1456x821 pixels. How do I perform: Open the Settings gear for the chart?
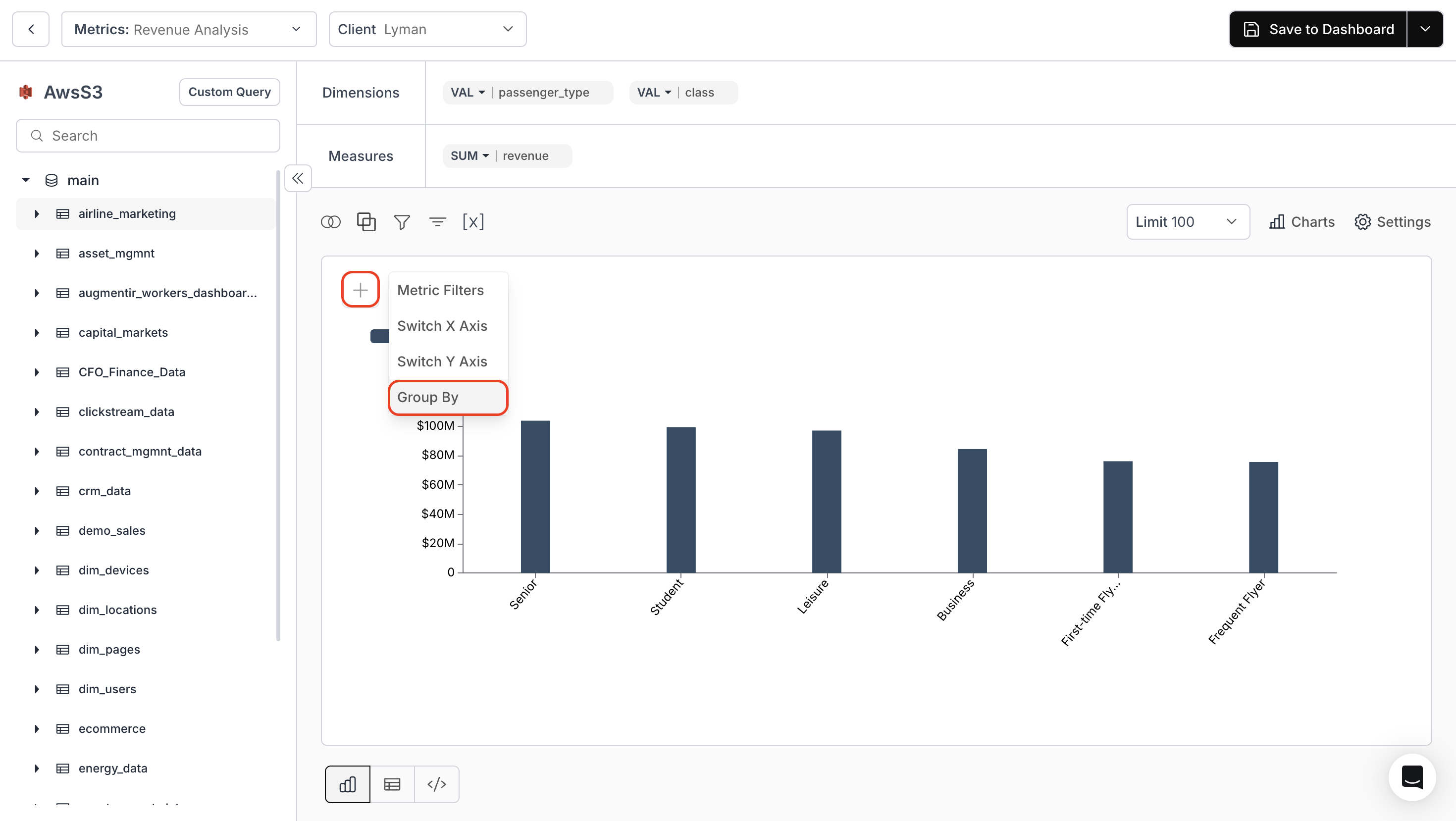[1392, 221]
